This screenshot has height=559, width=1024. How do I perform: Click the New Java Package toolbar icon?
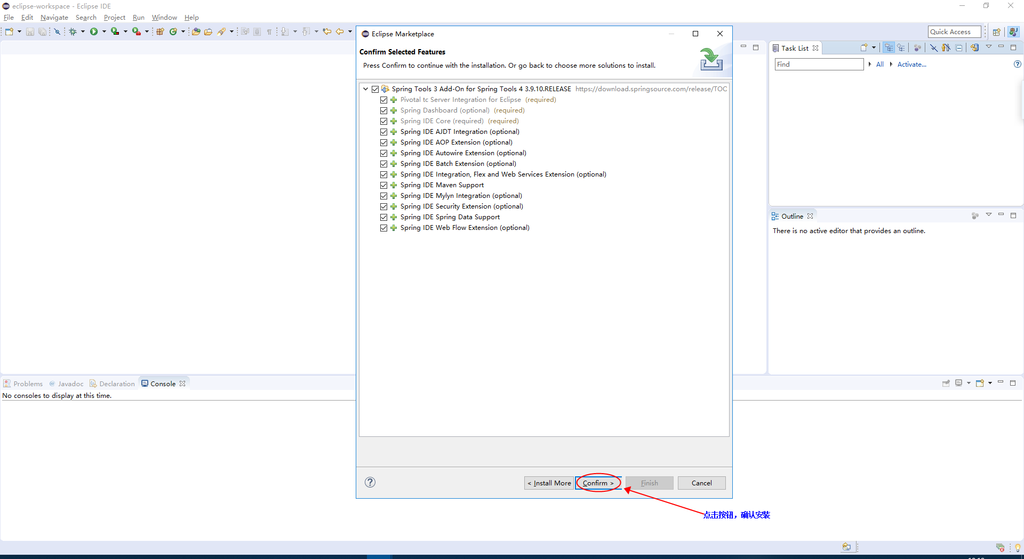160,32
